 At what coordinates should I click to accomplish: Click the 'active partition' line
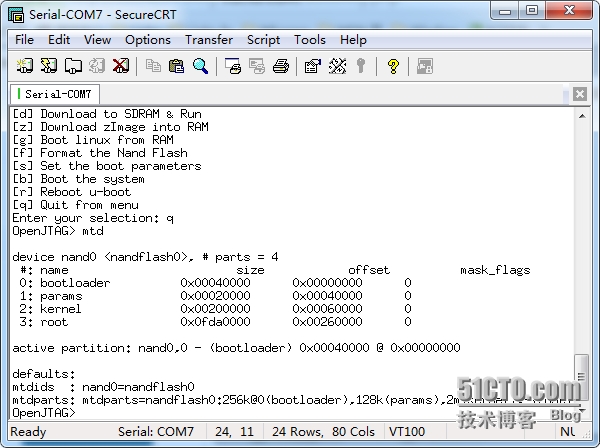click(x=236, y=348)
